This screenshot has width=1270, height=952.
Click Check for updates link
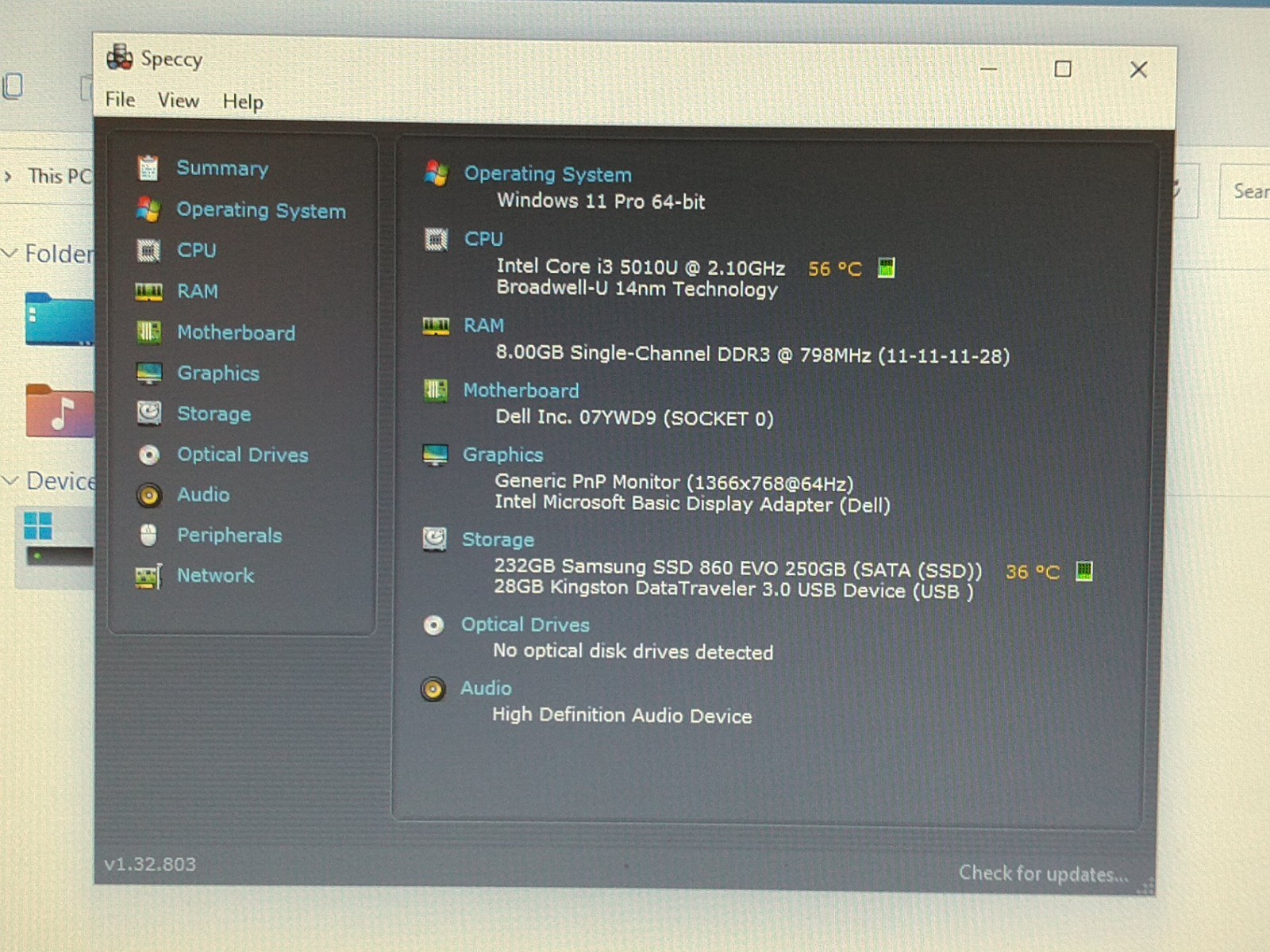pyautogui.click(x=1044, y=873)
